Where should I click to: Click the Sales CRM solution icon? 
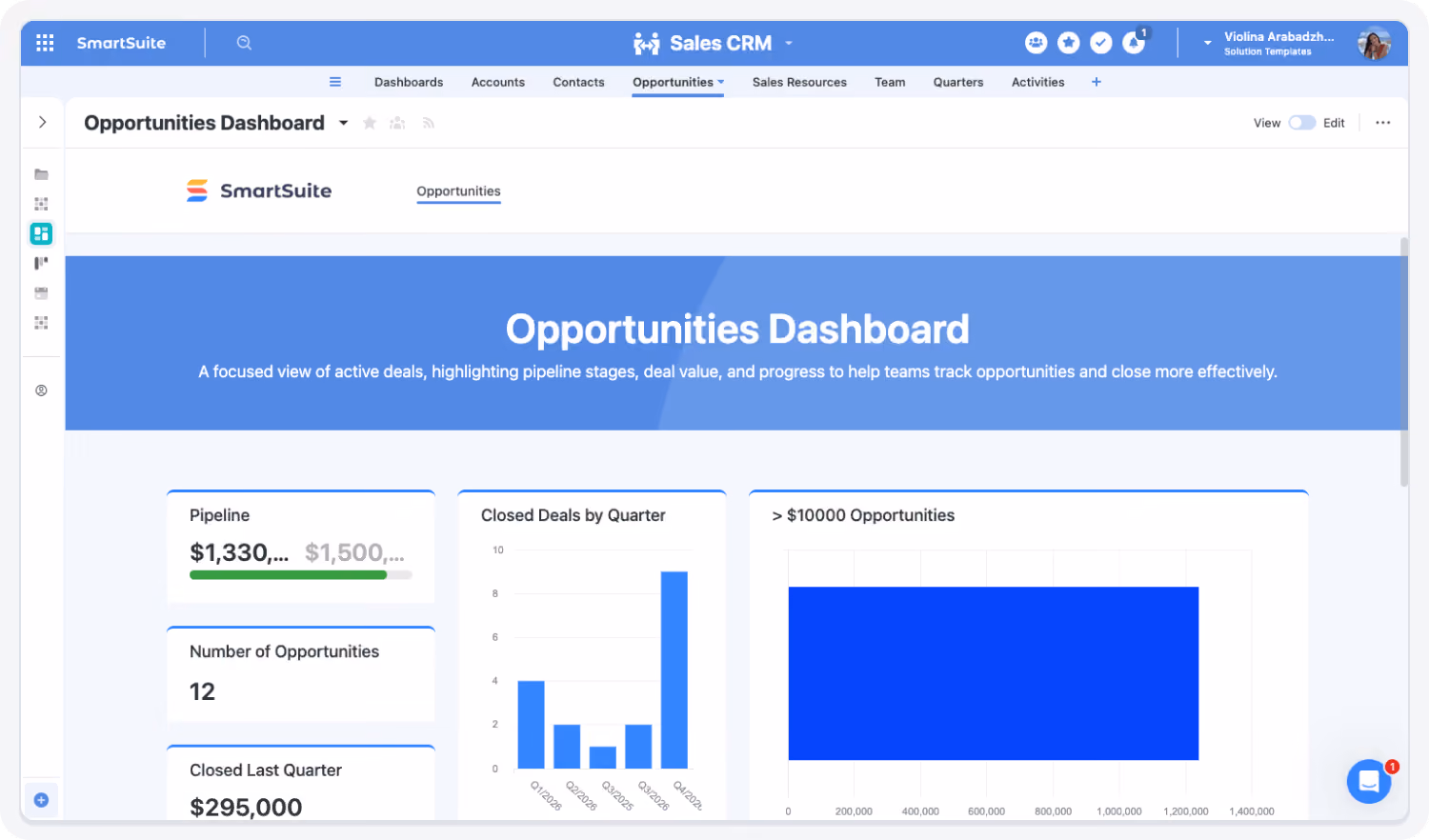pyautogui.click(x=647, y=43)
